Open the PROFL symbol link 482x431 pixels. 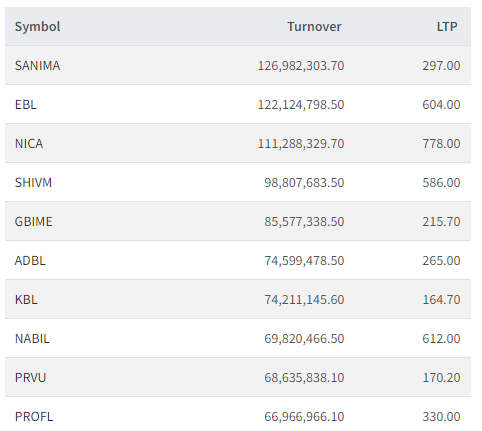pos(34,417)
